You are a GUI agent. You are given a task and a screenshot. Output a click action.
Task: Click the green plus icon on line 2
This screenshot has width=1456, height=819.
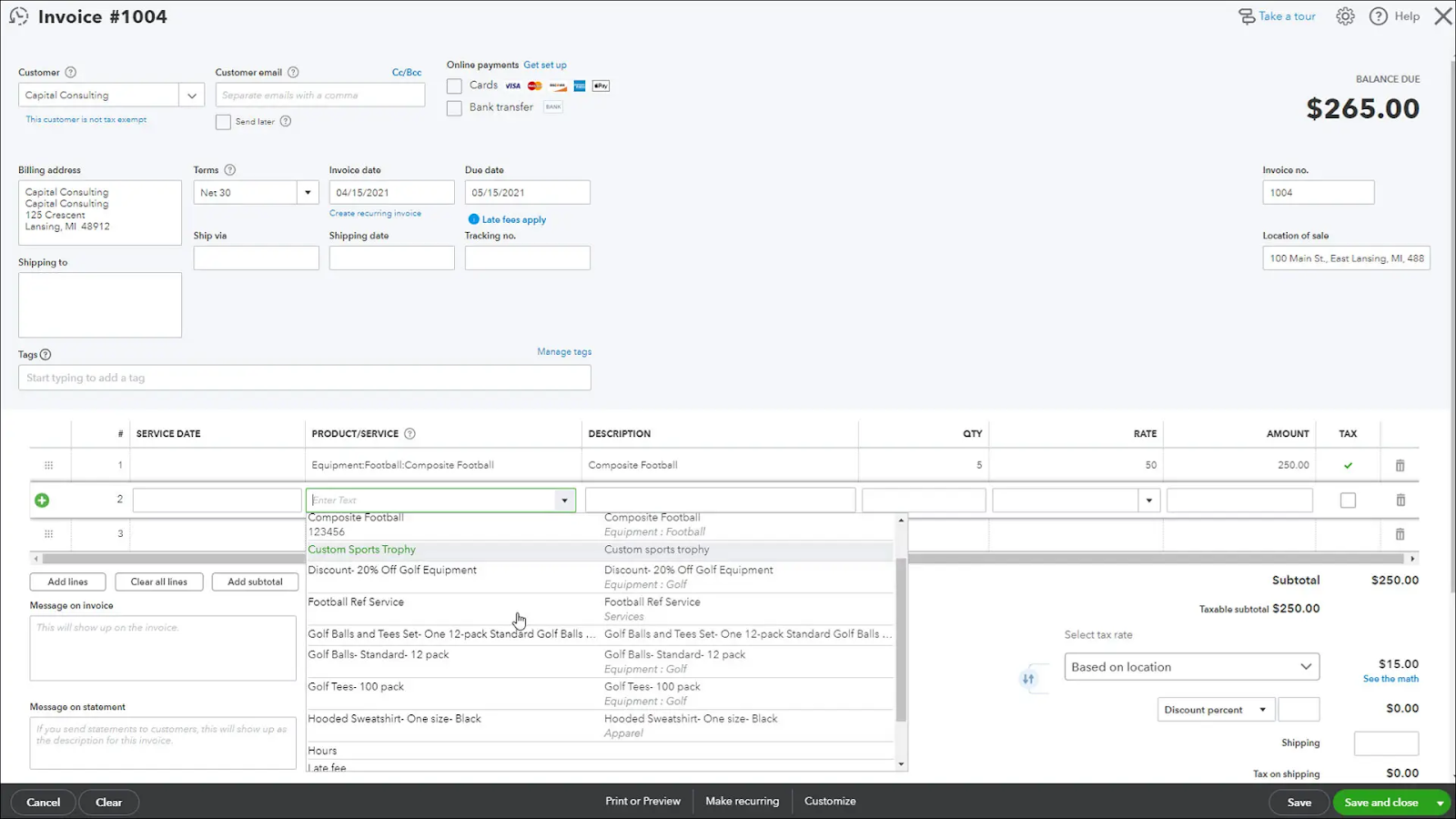point(42,499)
